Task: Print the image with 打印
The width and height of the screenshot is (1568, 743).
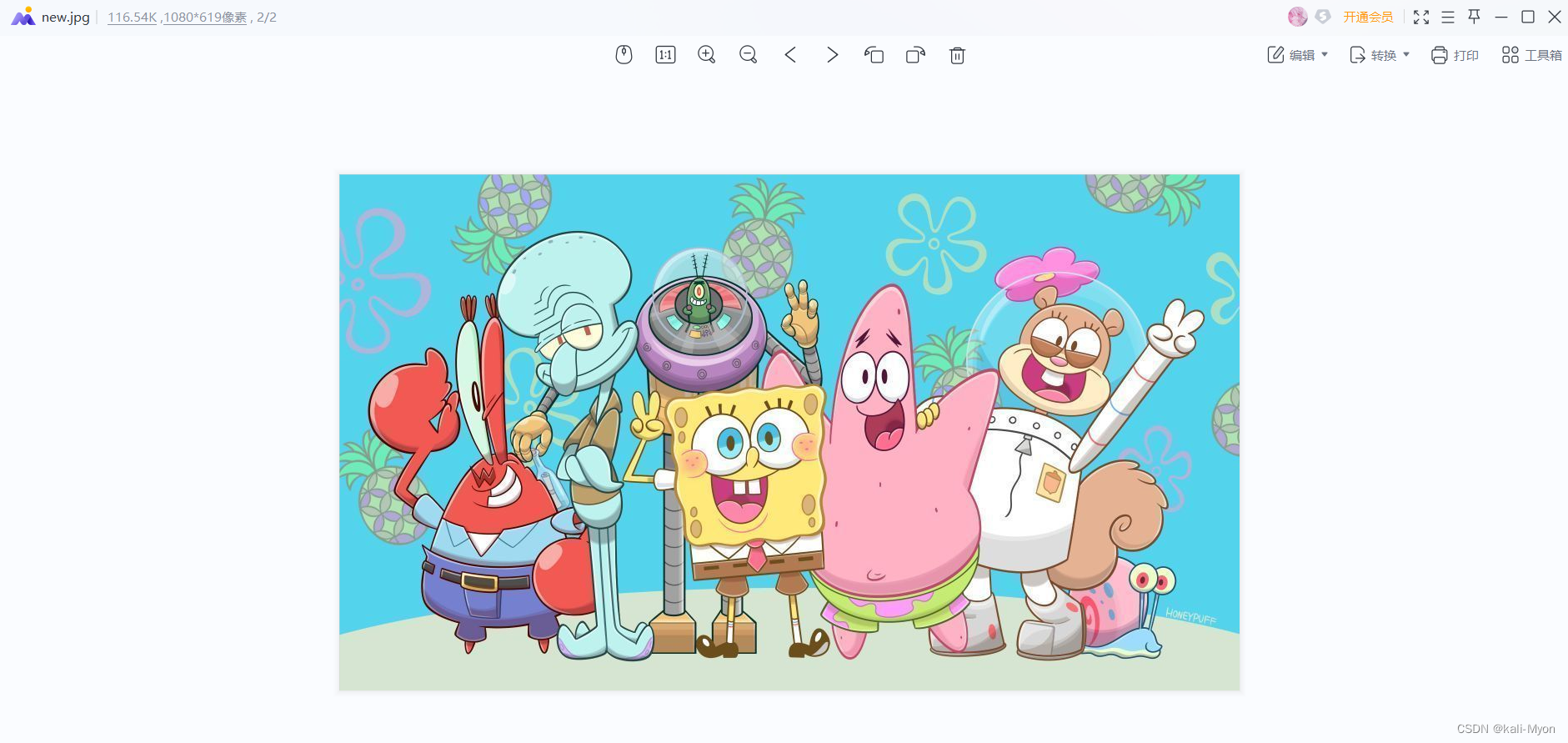Action: (1455, 55)
